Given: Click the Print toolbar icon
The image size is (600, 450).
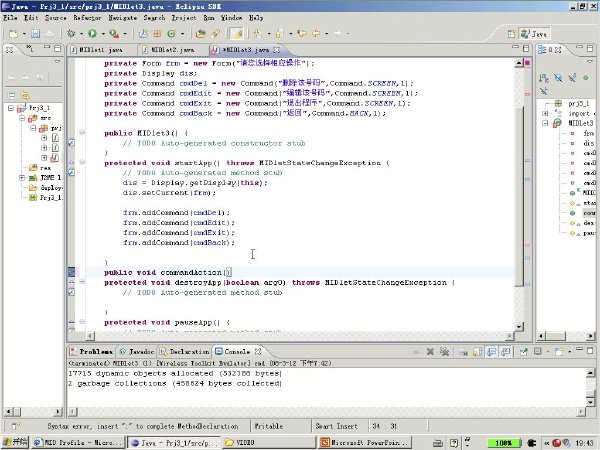Looking at the screenshot, I should [x=49, y=34].
